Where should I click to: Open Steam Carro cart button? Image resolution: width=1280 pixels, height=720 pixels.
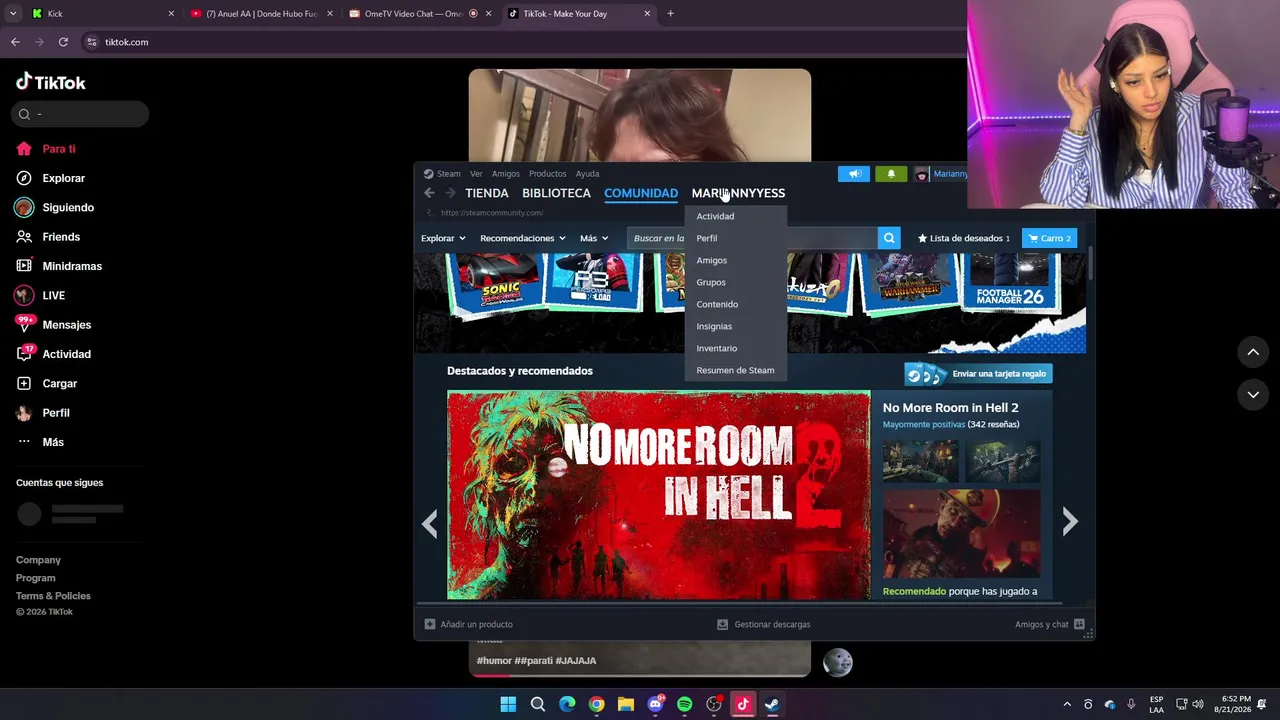pos(1049,238)
